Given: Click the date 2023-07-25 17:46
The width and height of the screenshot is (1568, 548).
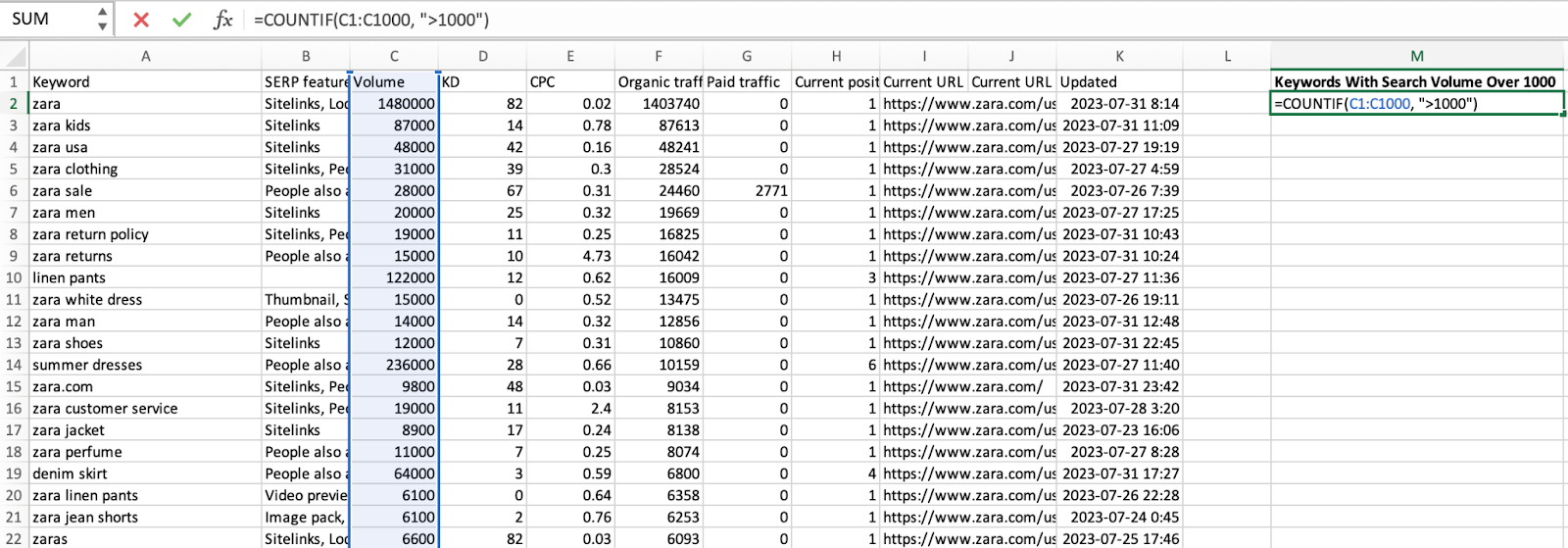Looking at the screenshot, I should click(x=1120, y=538).
